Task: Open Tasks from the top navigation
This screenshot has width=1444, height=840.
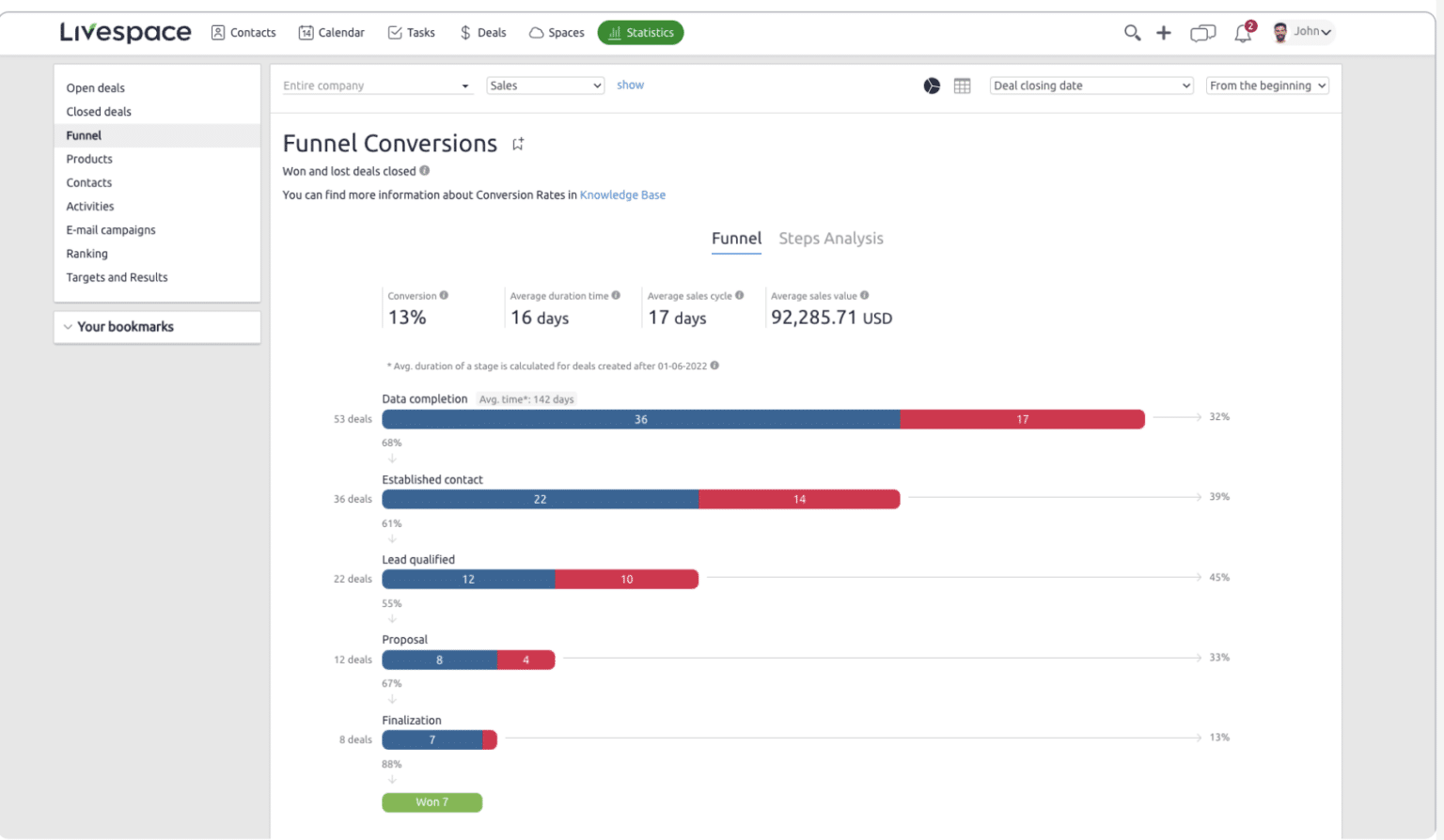Action: [411, 32]
